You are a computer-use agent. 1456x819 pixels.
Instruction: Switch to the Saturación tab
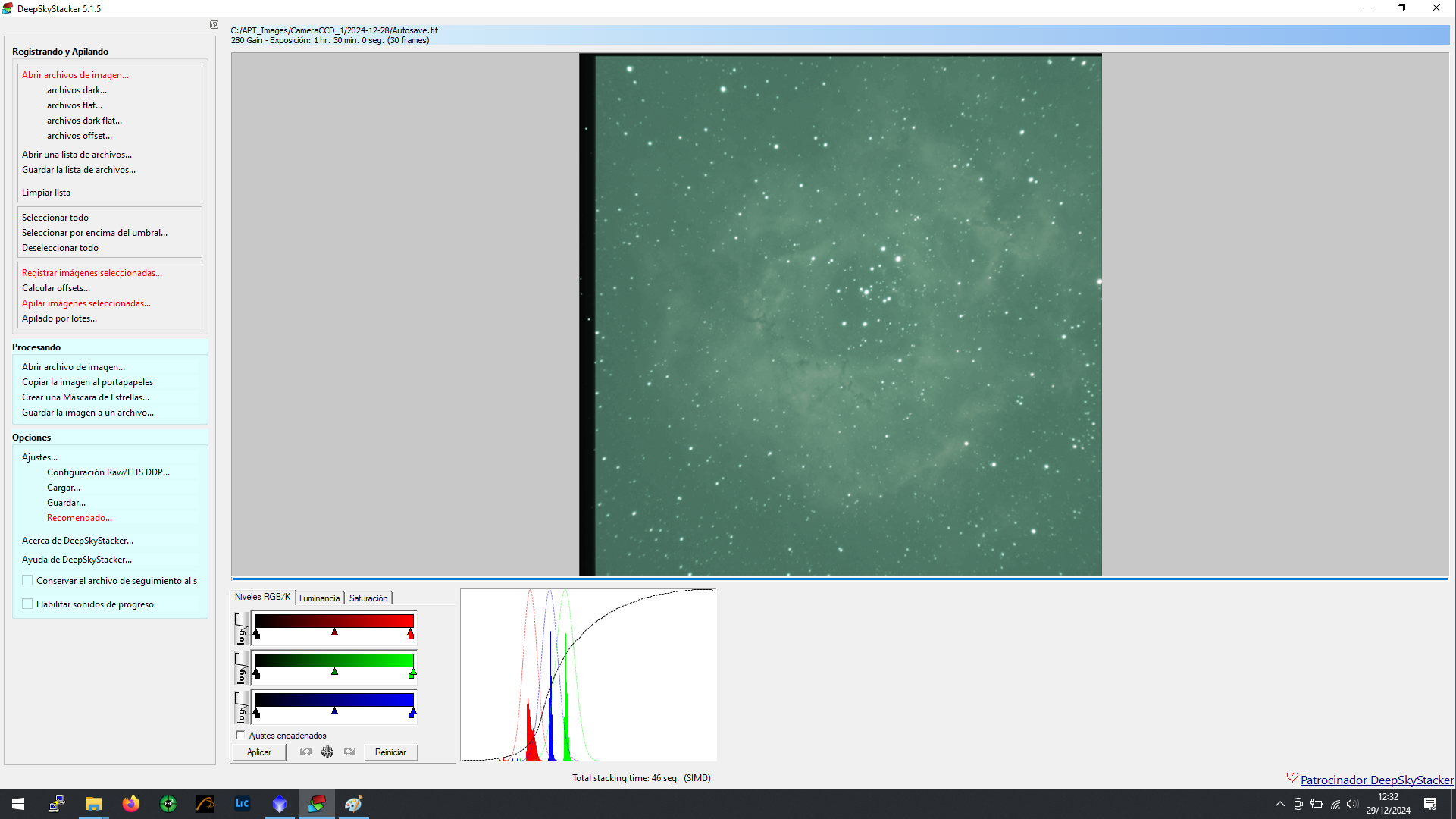pyautogui.click(x=368, y=598)
